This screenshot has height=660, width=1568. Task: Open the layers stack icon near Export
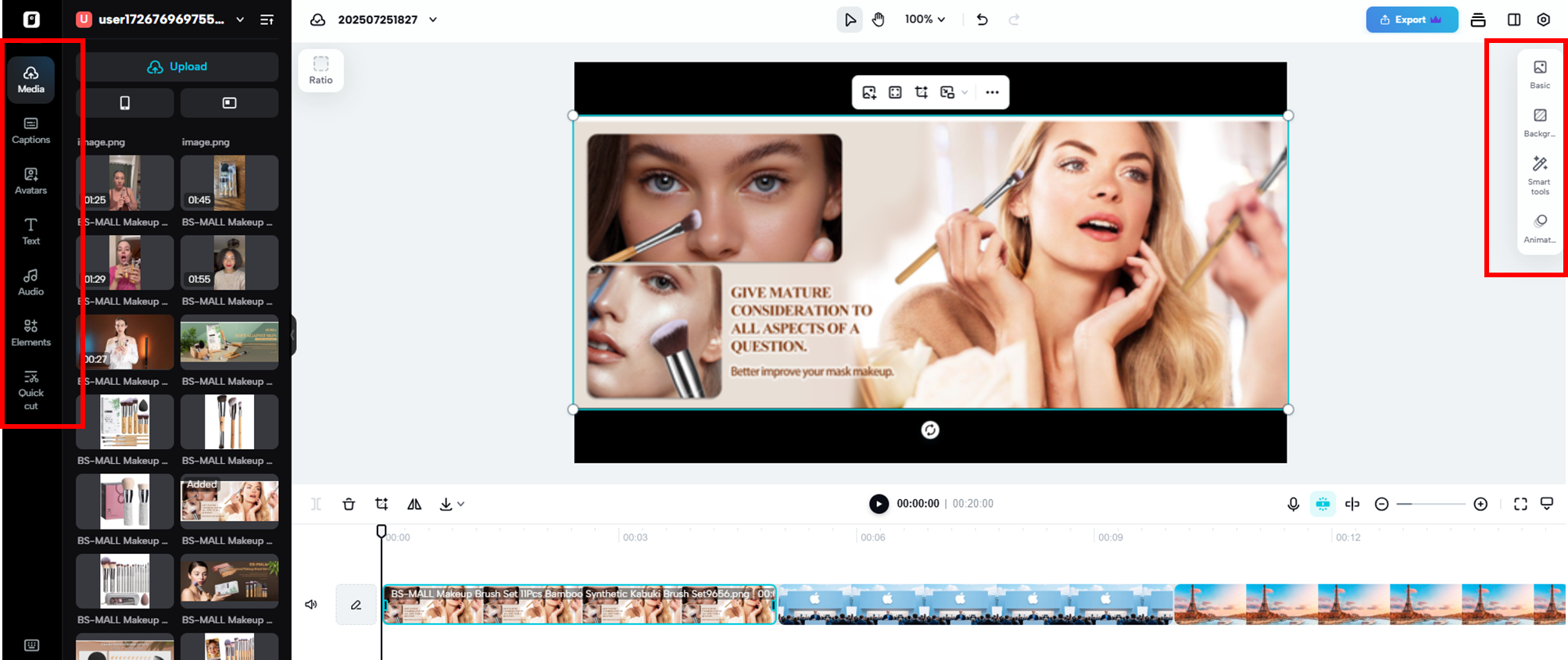point(1477,20)
